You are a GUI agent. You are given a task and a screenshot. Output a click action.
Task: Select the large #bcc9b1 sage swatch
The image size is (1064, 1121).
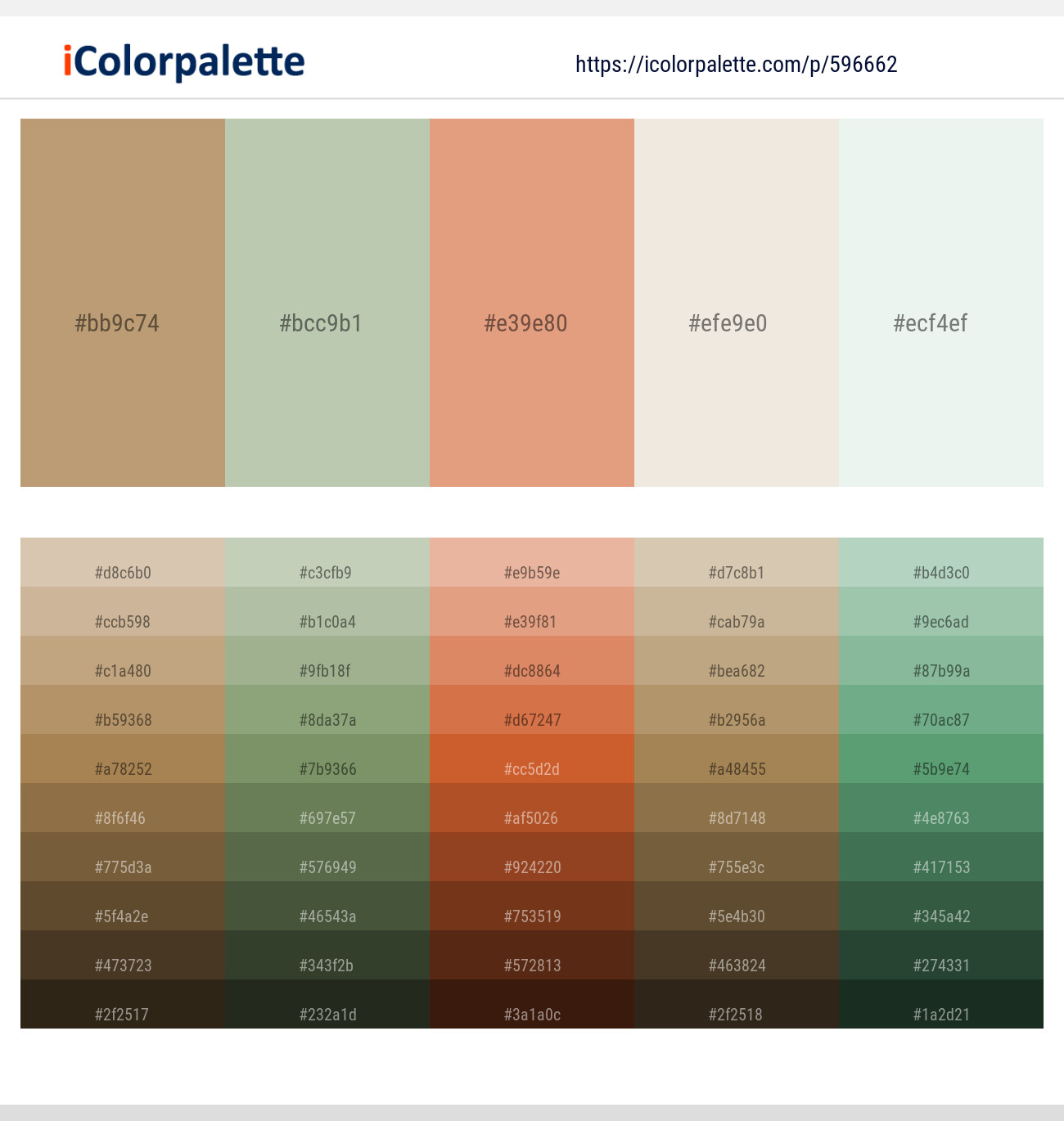327,303
